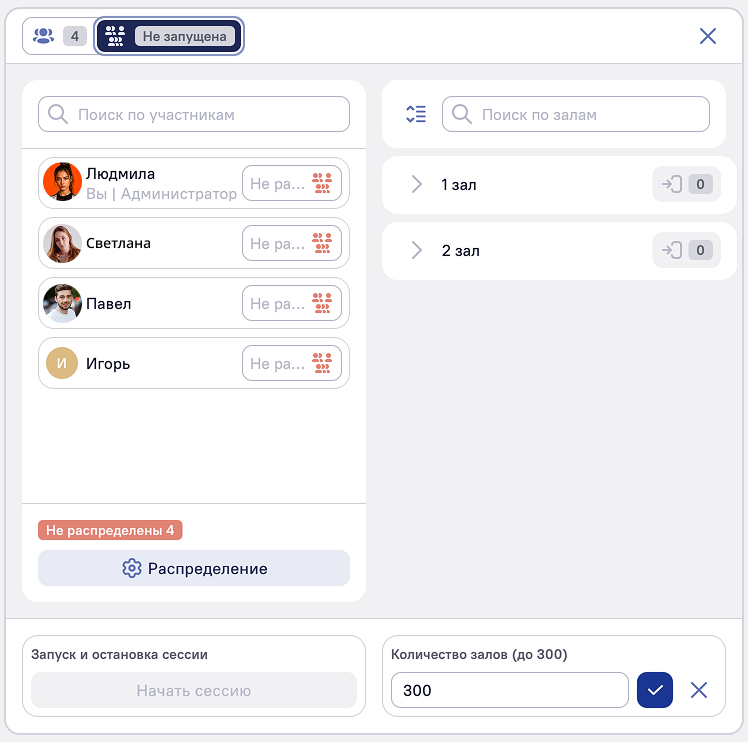Confirm room count with the checkmark button
Screen dimensions: 748x742
tap(655, 690)
